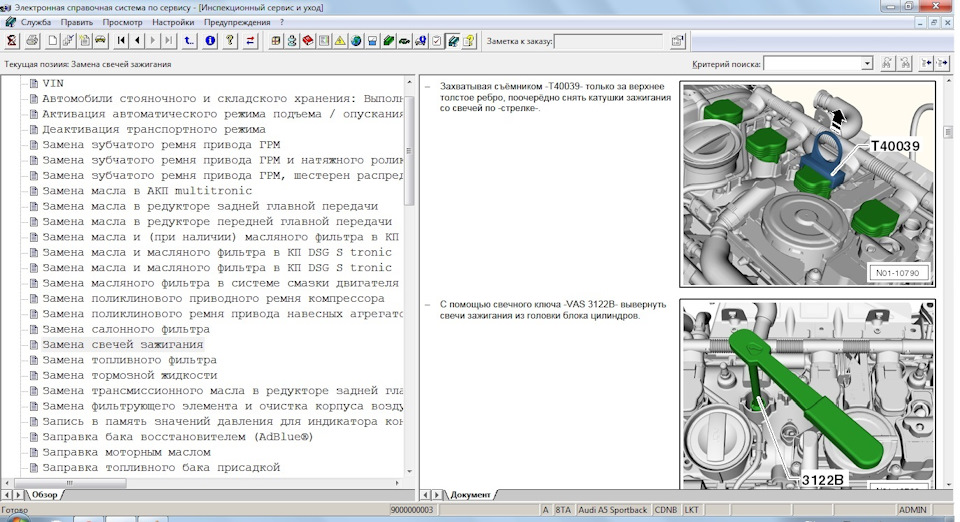Go to previous page arrow
The width and height of the screenshot is (960, 522).
tap(137, 41)
